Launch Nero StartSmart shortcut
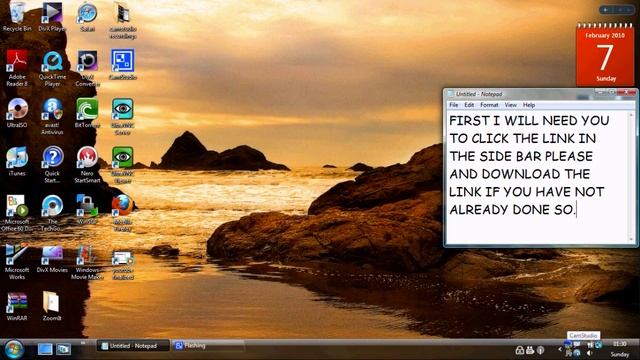640x360 pixels. click(87, 164)
